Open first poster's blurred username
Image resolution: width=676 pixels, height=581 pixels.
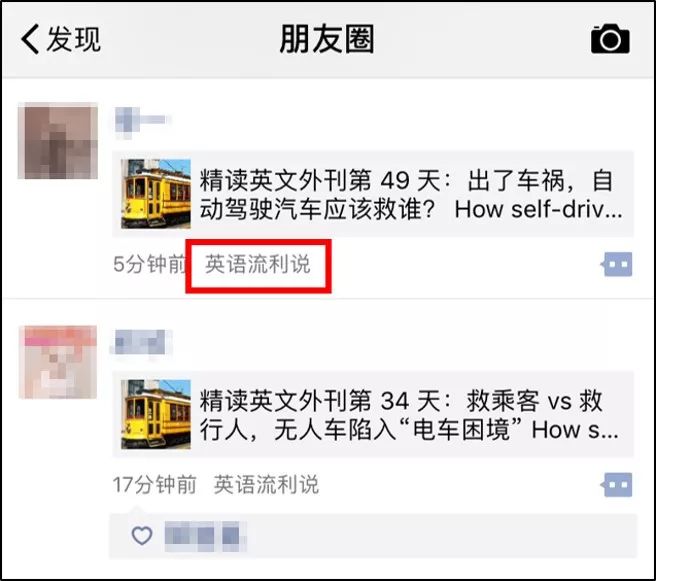pyautogui.click(x=142, y=122)
